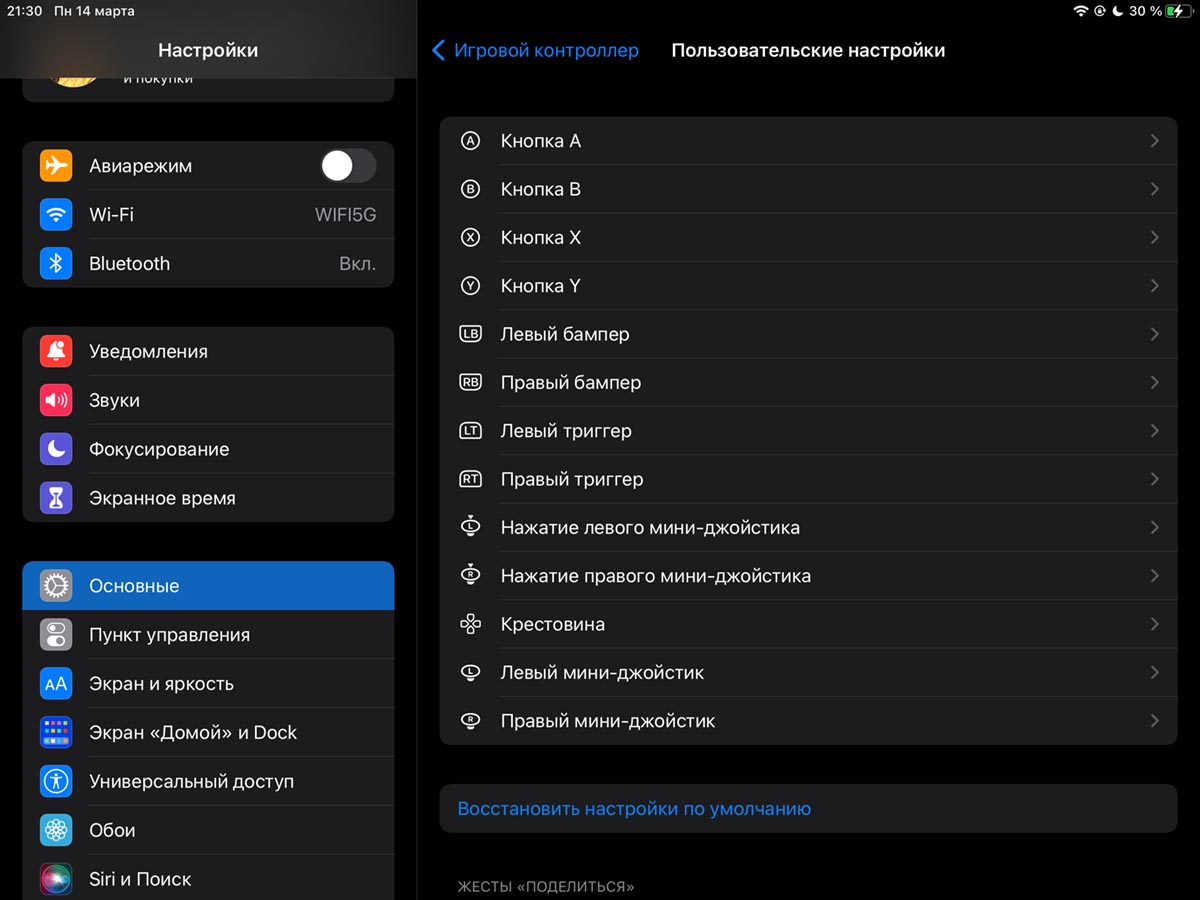Tap the Wi-Fi icon in sidebar
Screen dimensions: 1200x900
(x=56, y=215)
